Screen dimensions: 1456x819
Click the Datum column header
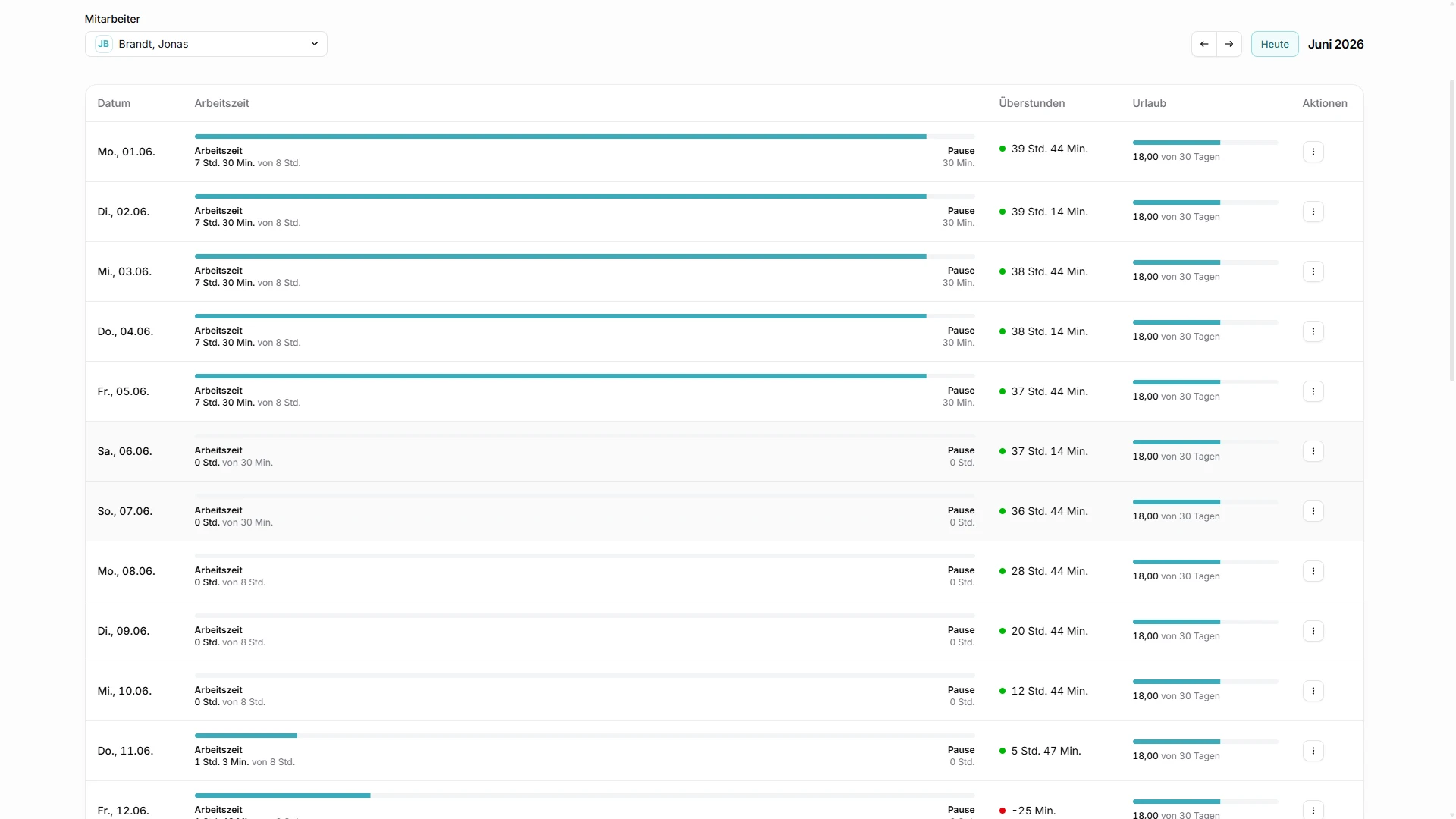[114, 103]
